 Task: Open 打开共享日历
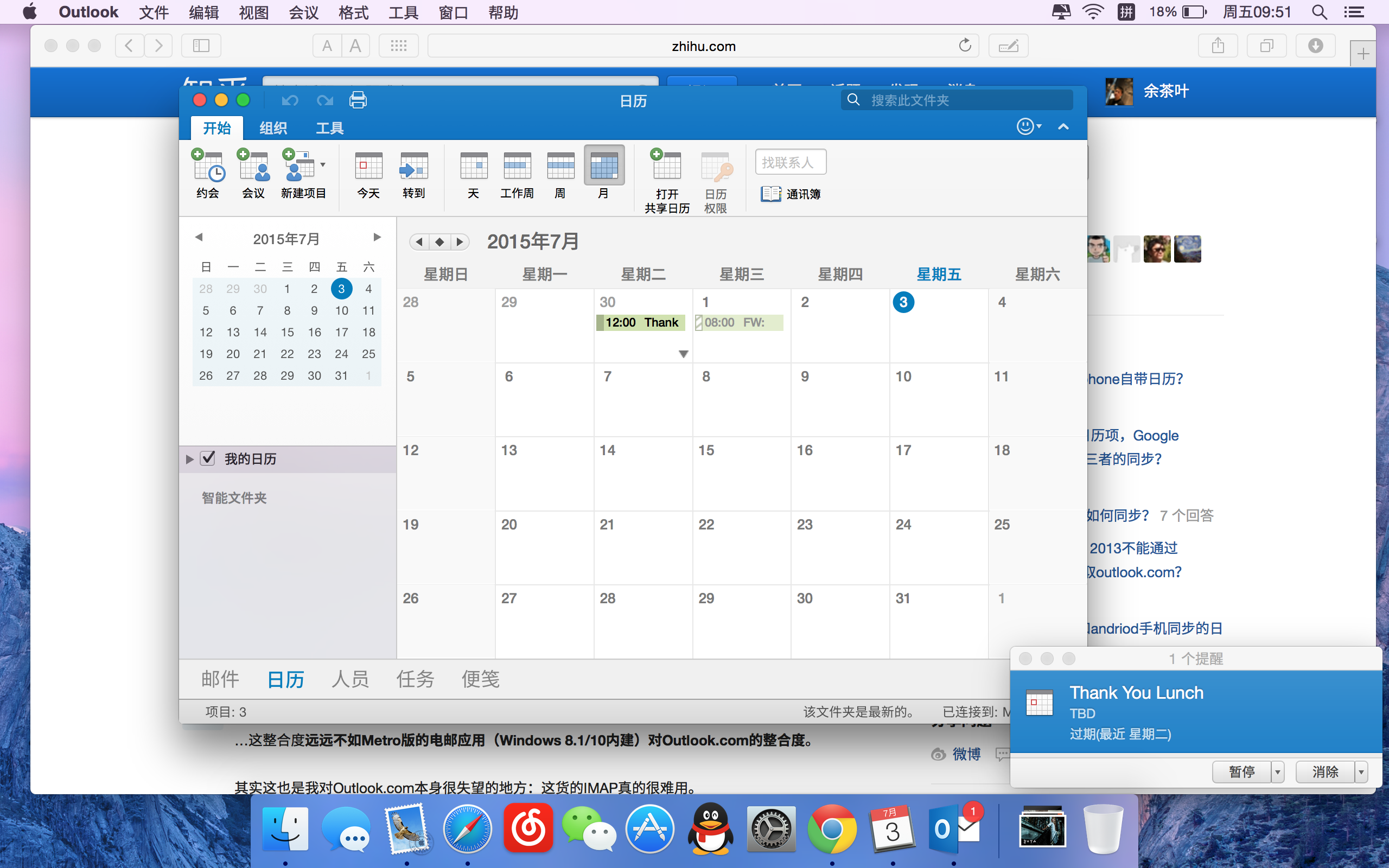[667, 181]
